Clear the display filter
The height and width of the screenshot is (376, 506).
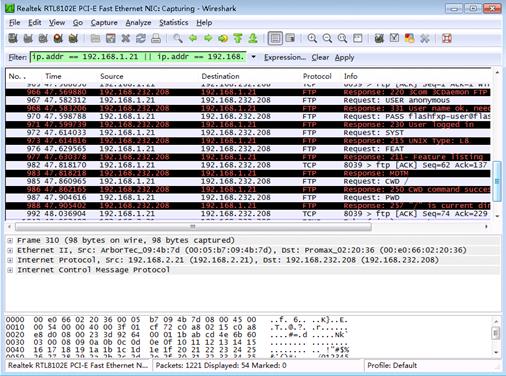pyautogui.click(x=320, y=57)
